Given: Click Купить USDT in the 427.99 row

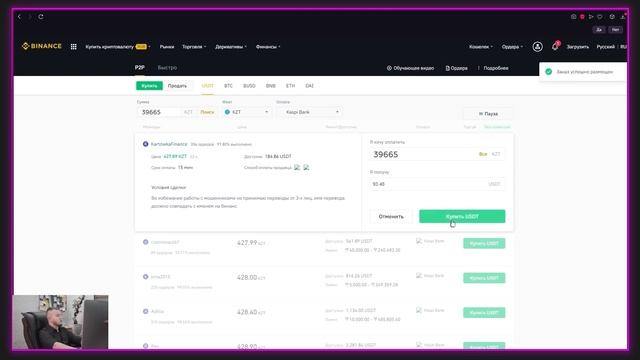Looking at the screenshot, I should pyautogui.click(x=484, y=243).
